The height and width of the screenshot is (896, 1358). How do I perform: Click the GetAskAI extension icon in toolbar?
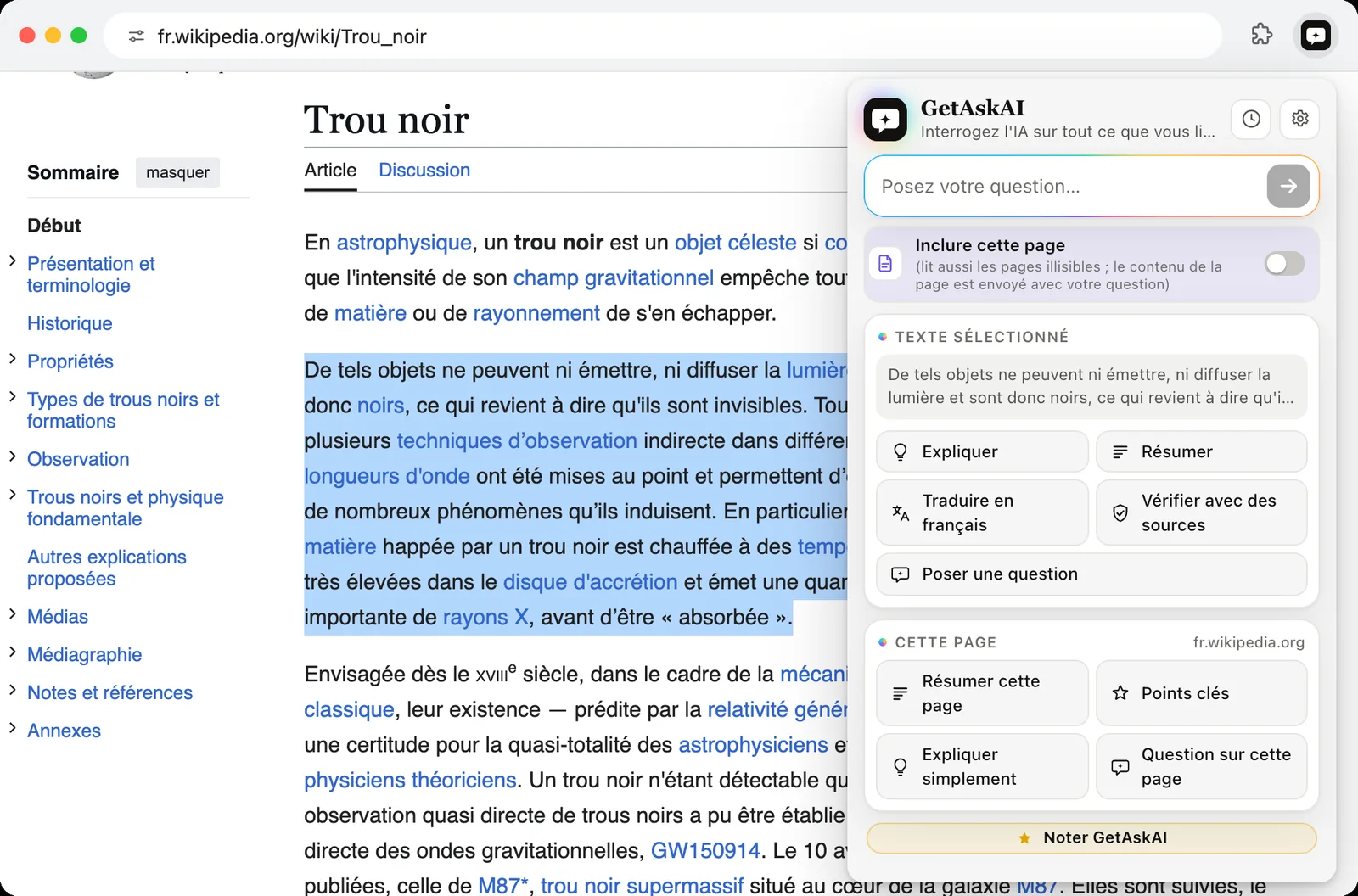pyautogui.click(x=1316, y=36)
